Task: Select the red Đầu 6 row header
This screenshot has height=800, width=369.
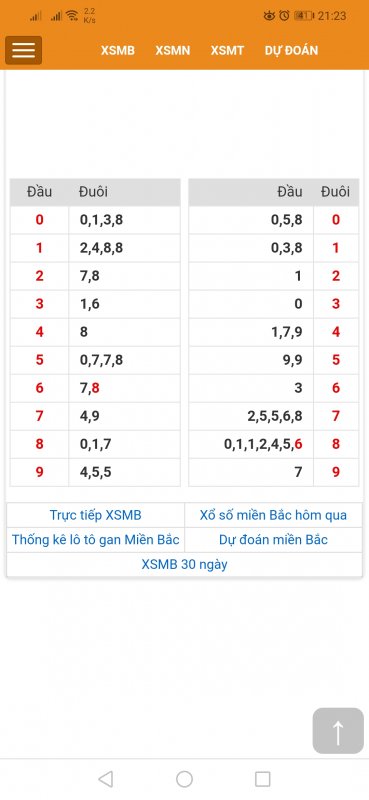Action: click(x=39, y=388)
